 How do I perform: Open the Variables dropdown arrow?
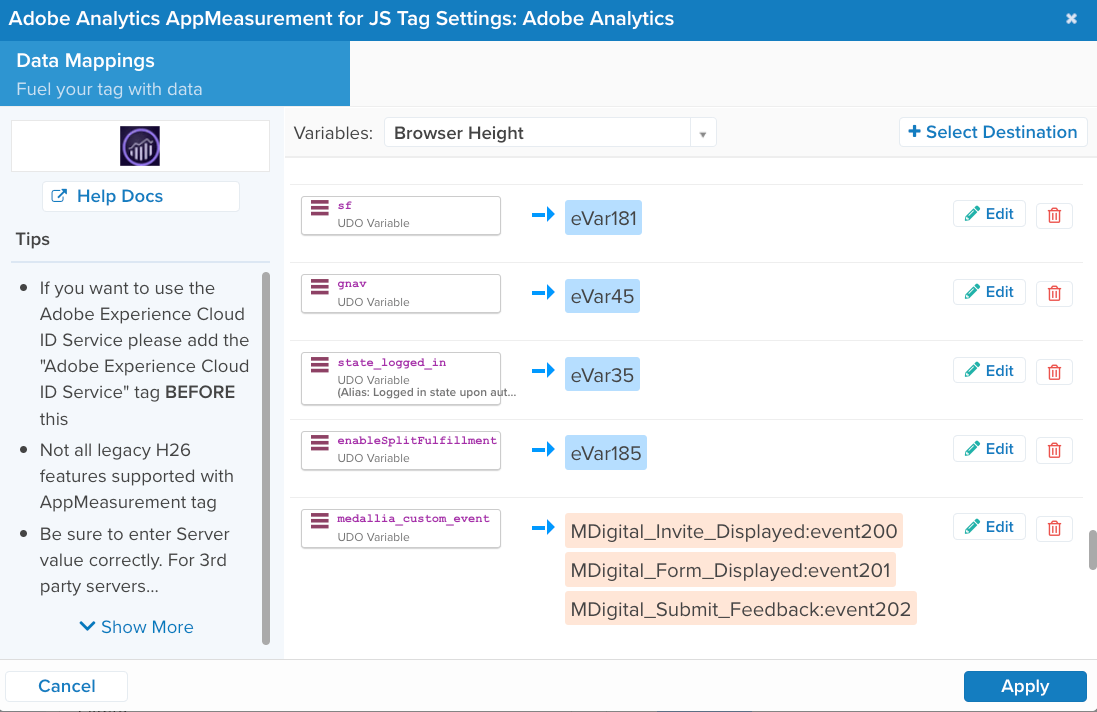pos(702,133)
